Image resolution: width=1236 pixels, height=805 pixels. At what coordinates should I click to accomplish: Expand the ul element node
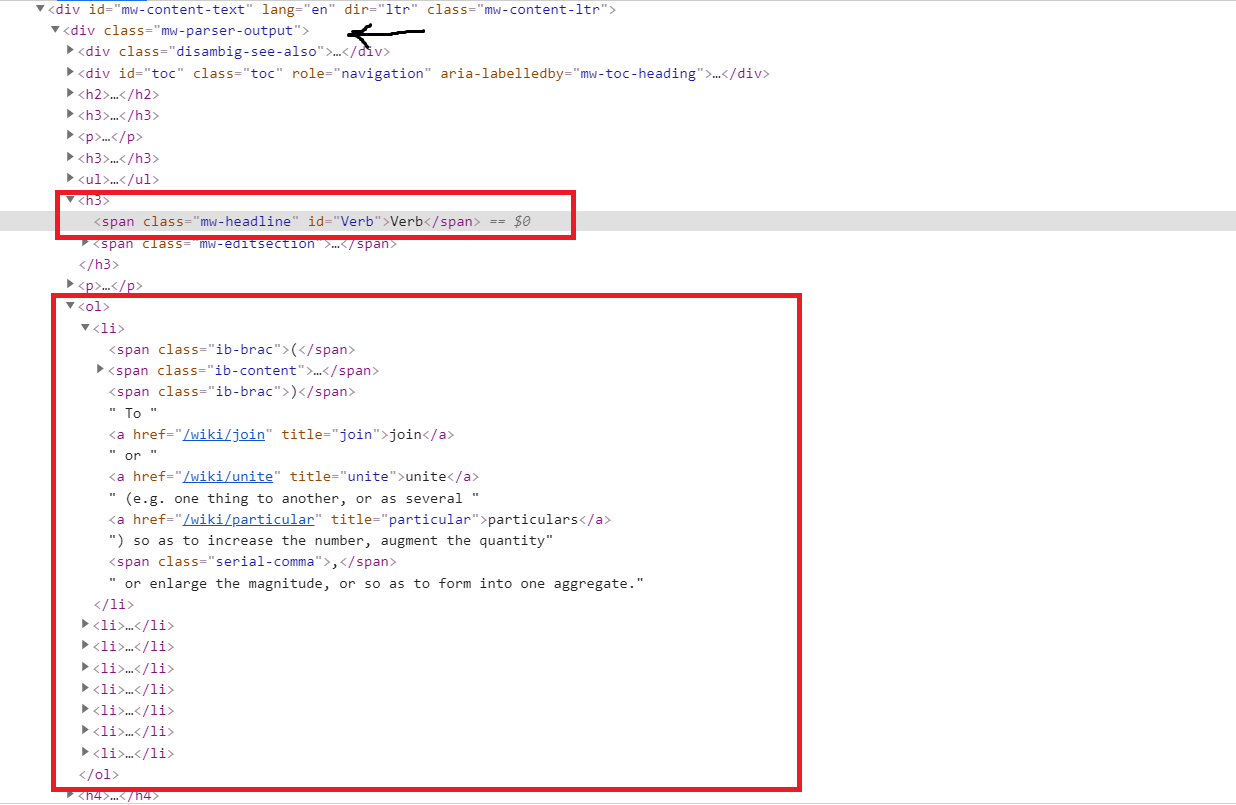click(70, 179)
